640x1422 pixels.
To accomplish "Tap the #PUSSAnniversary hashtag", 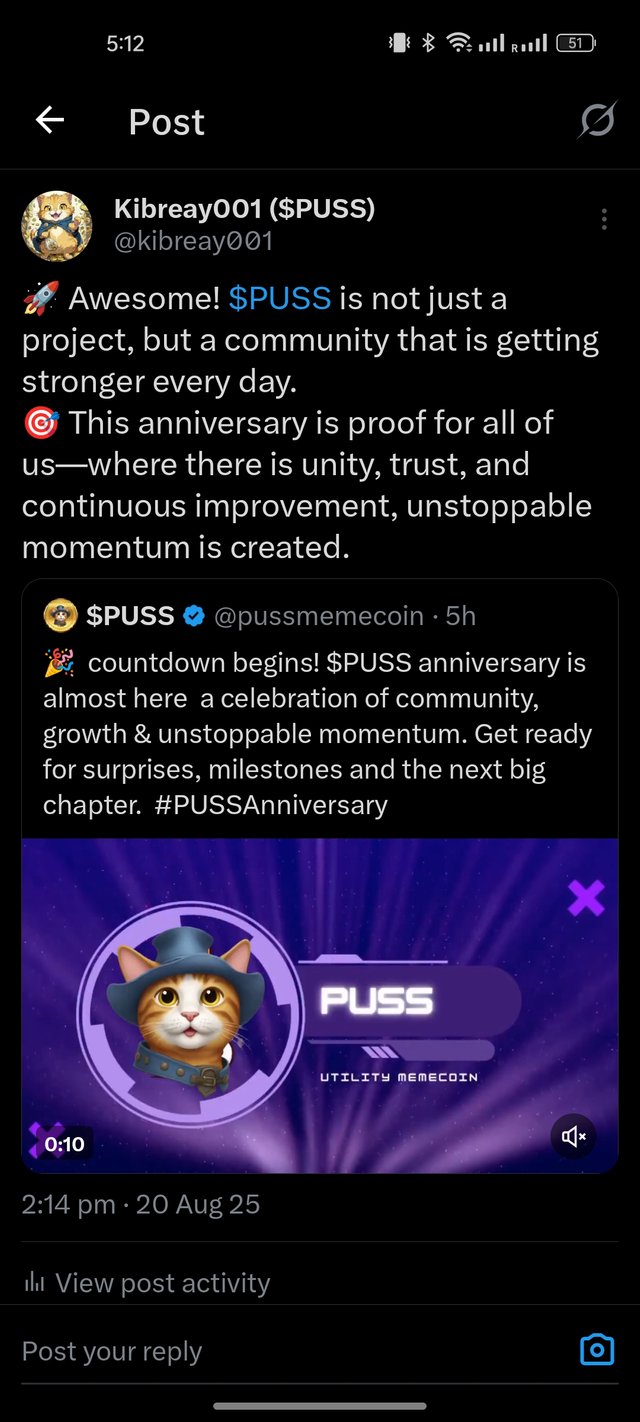I will pos(271,805).
